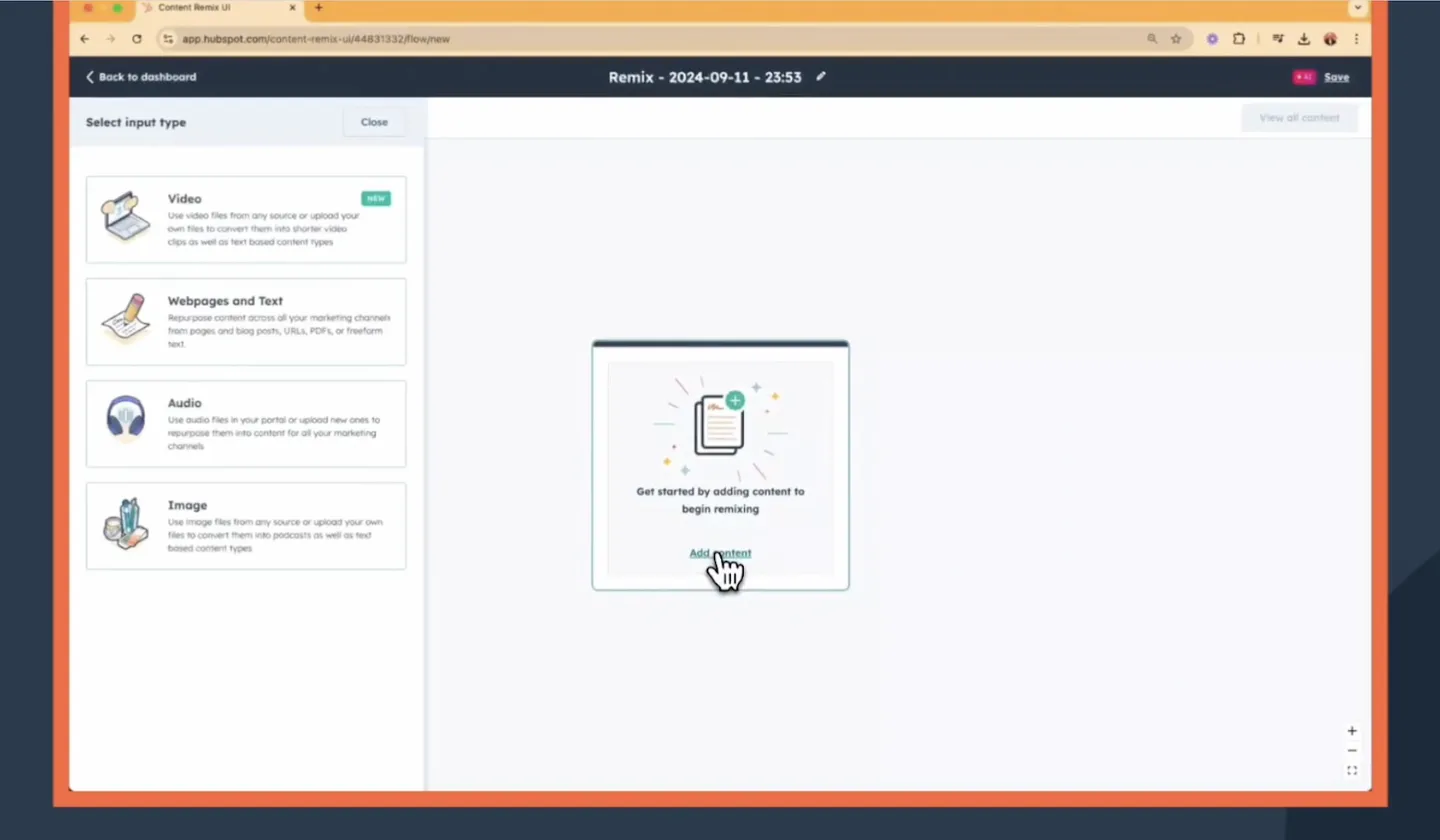The width and height of the screenshot is (1440, 840).
Task: Expand the tab search chevron
Action: tap(1357, 8)
